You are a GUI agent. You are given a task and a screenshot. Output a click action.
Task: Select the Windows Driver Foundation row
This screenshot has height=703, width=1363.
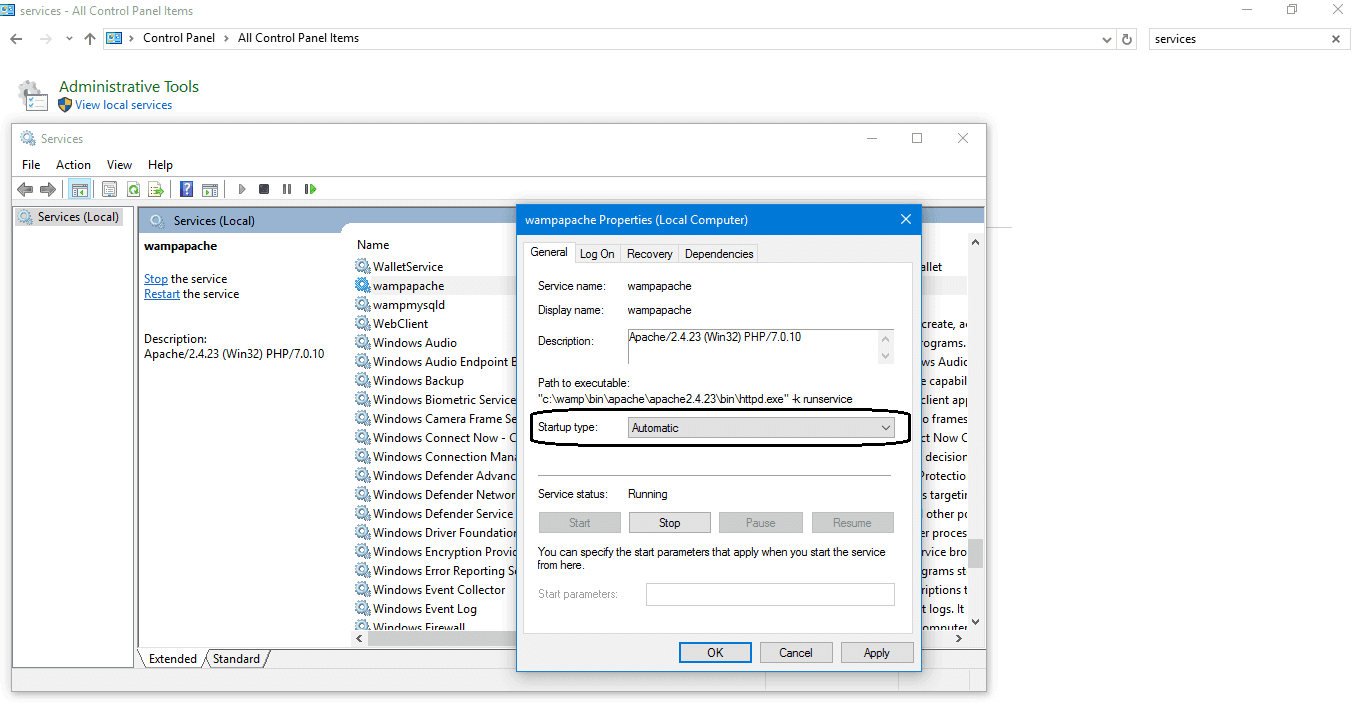point(435,533)
